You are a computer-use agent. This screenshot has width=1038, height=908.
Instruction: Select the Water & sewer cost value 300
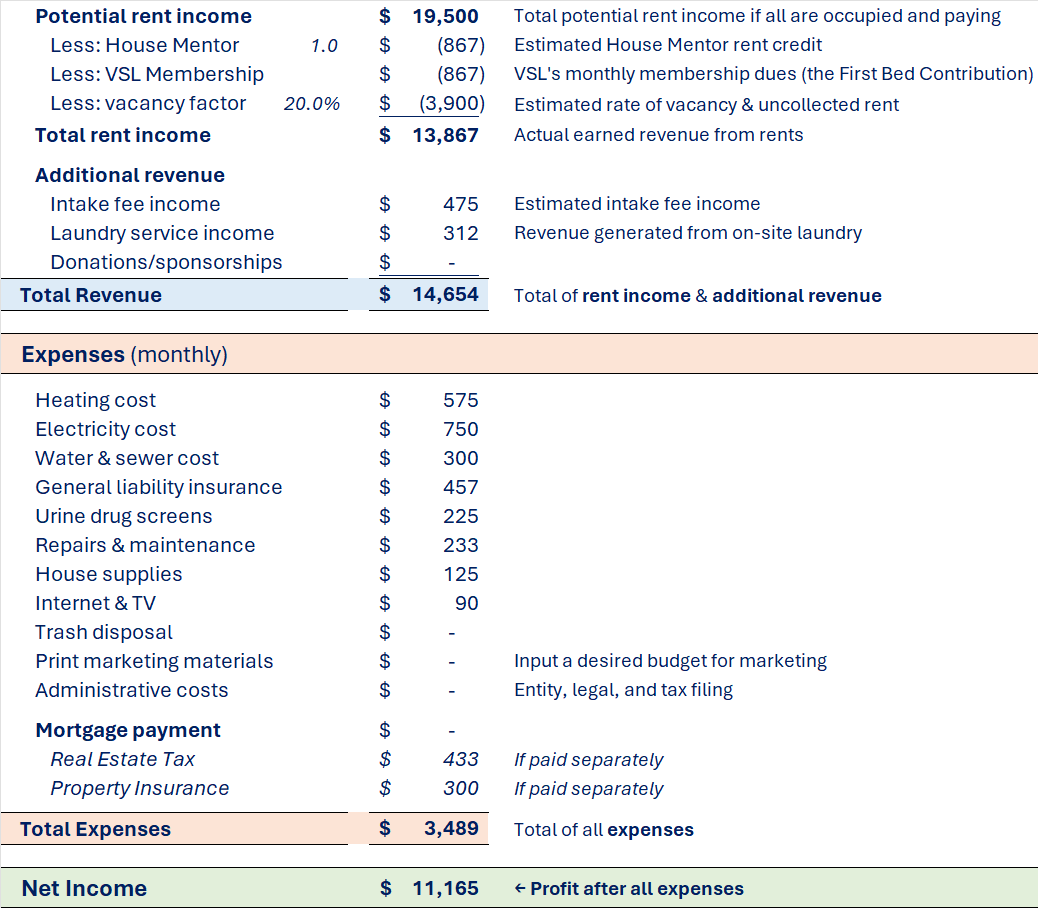click(460, 458)
